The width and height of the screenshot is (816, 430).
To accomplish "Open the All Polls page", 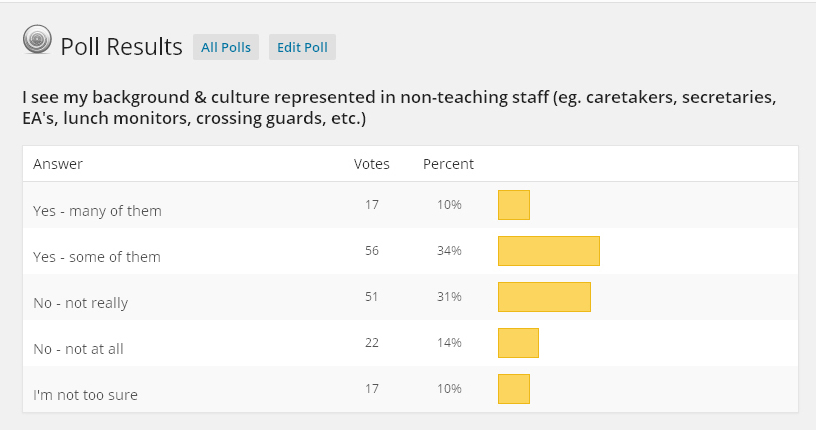I will click(225, 47).
